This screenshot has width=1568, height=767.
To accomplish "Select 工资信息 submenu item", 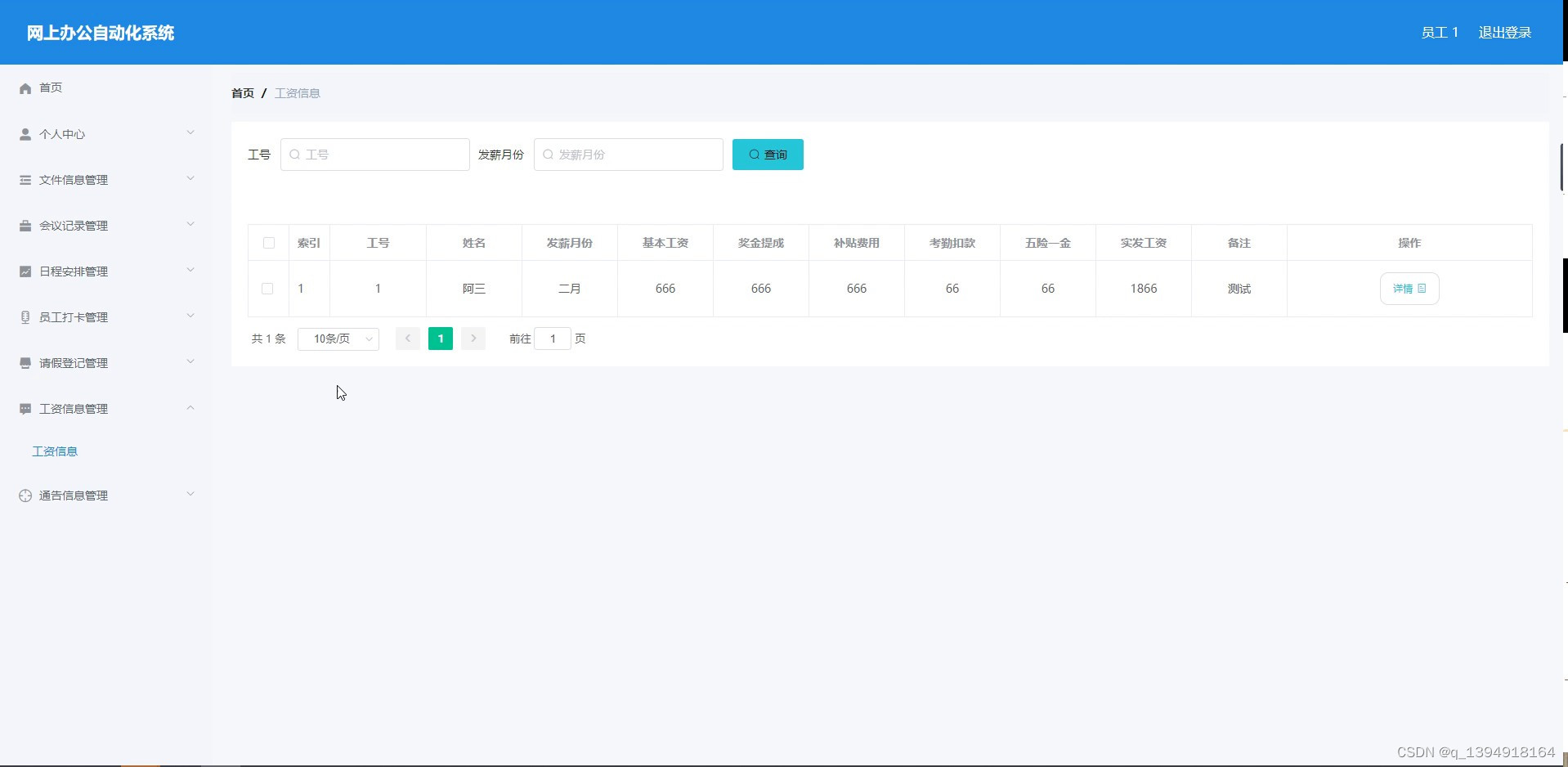I will (x=55, y=451).
